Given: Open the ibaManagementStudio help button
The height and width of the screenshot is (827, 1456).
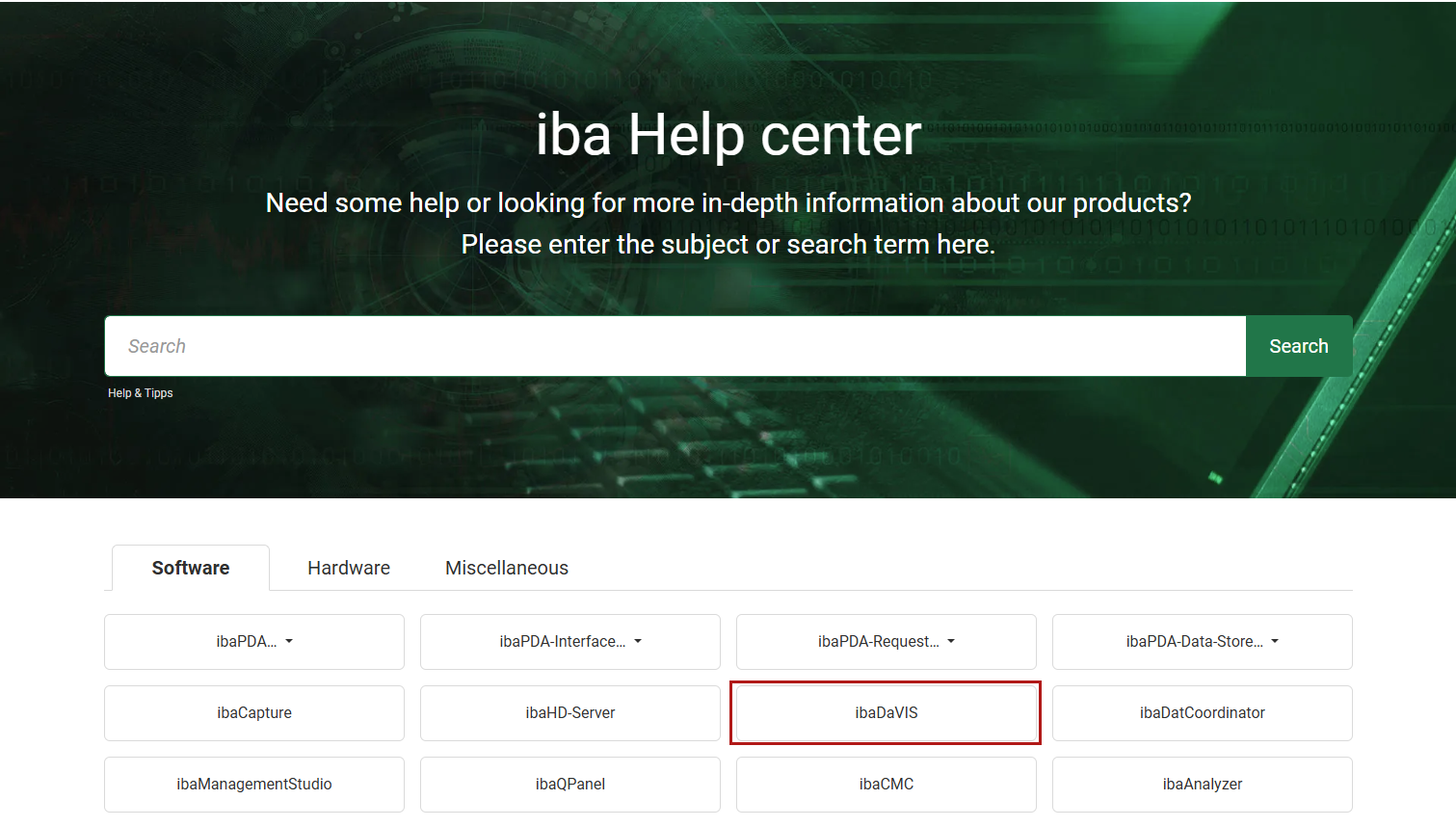Looking at the screenshot, I should 254,785.
